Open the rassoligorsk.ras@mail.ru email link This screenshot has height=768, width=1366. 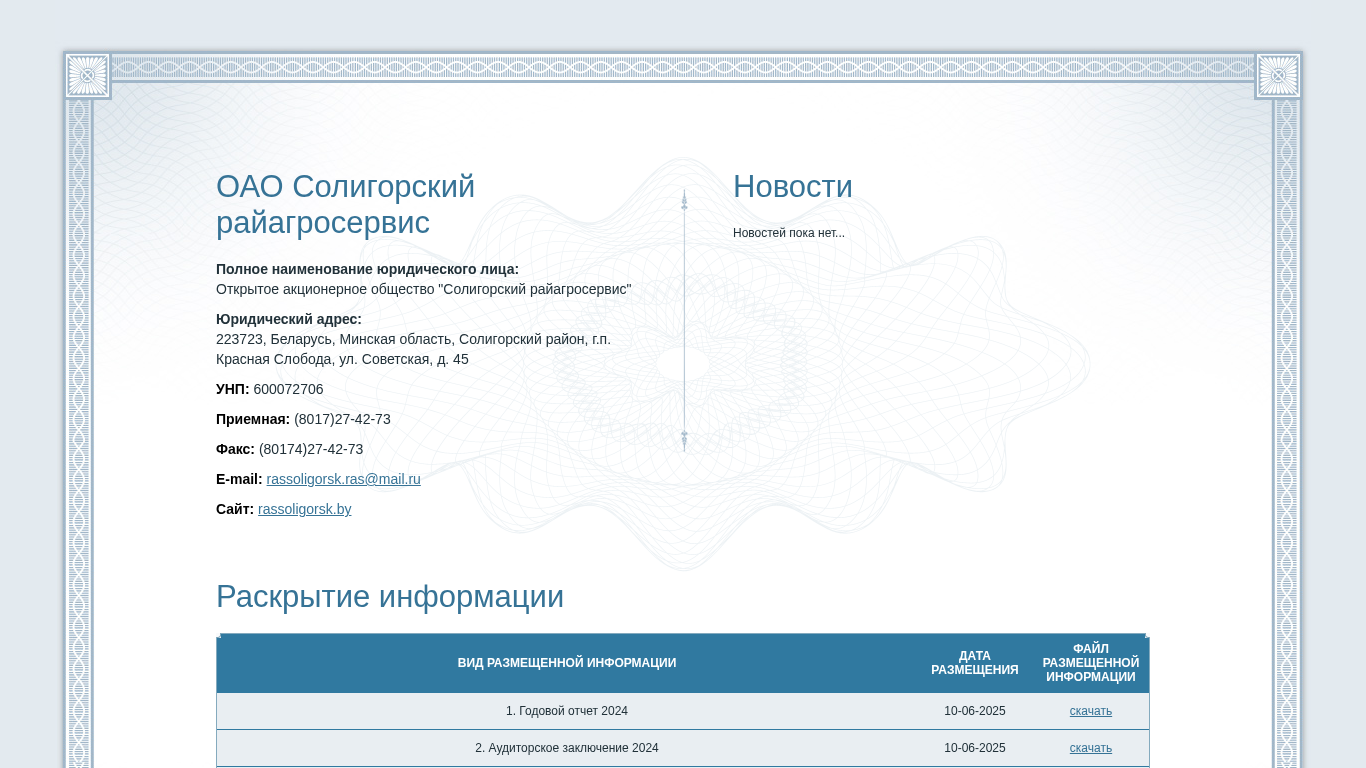pyautogui.click(x=343, y=479)
